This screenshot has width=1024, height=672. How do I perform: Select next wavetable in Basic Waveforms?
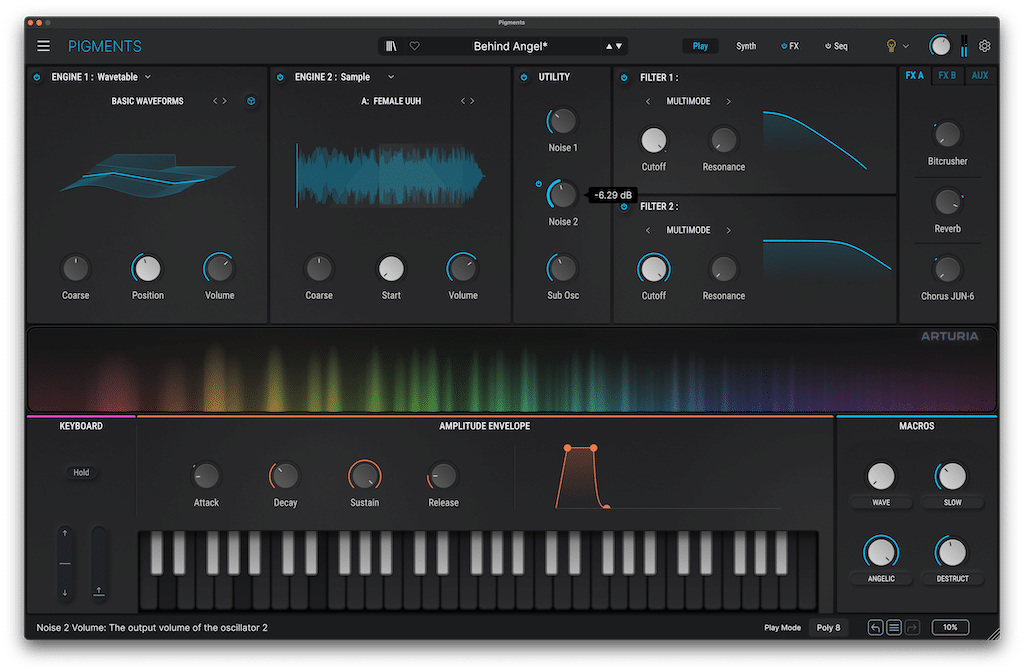[x=225, y=101]
